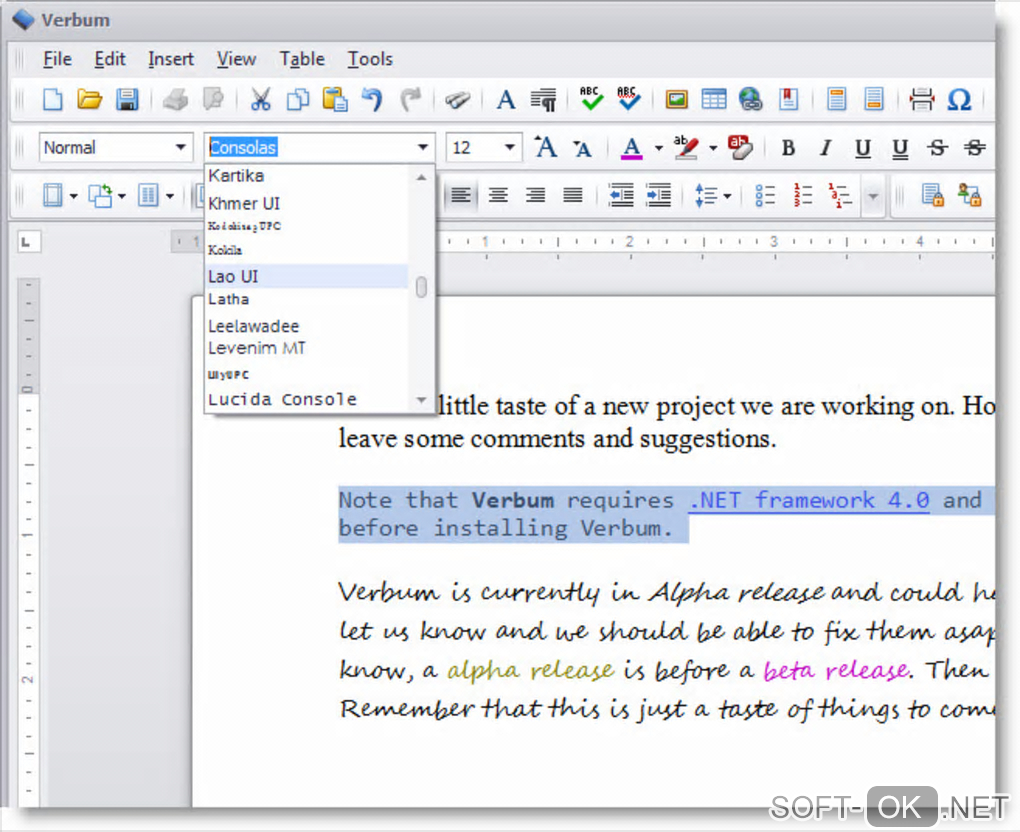
Task: Clear formatting with eraser icon
Action: tap(740, 148)
